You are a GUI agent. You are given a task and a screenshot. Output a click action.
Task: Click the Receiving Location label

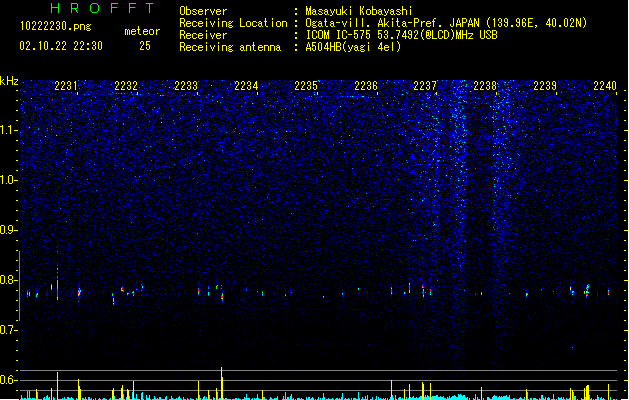pyautogui.click(x=233, y=23)
